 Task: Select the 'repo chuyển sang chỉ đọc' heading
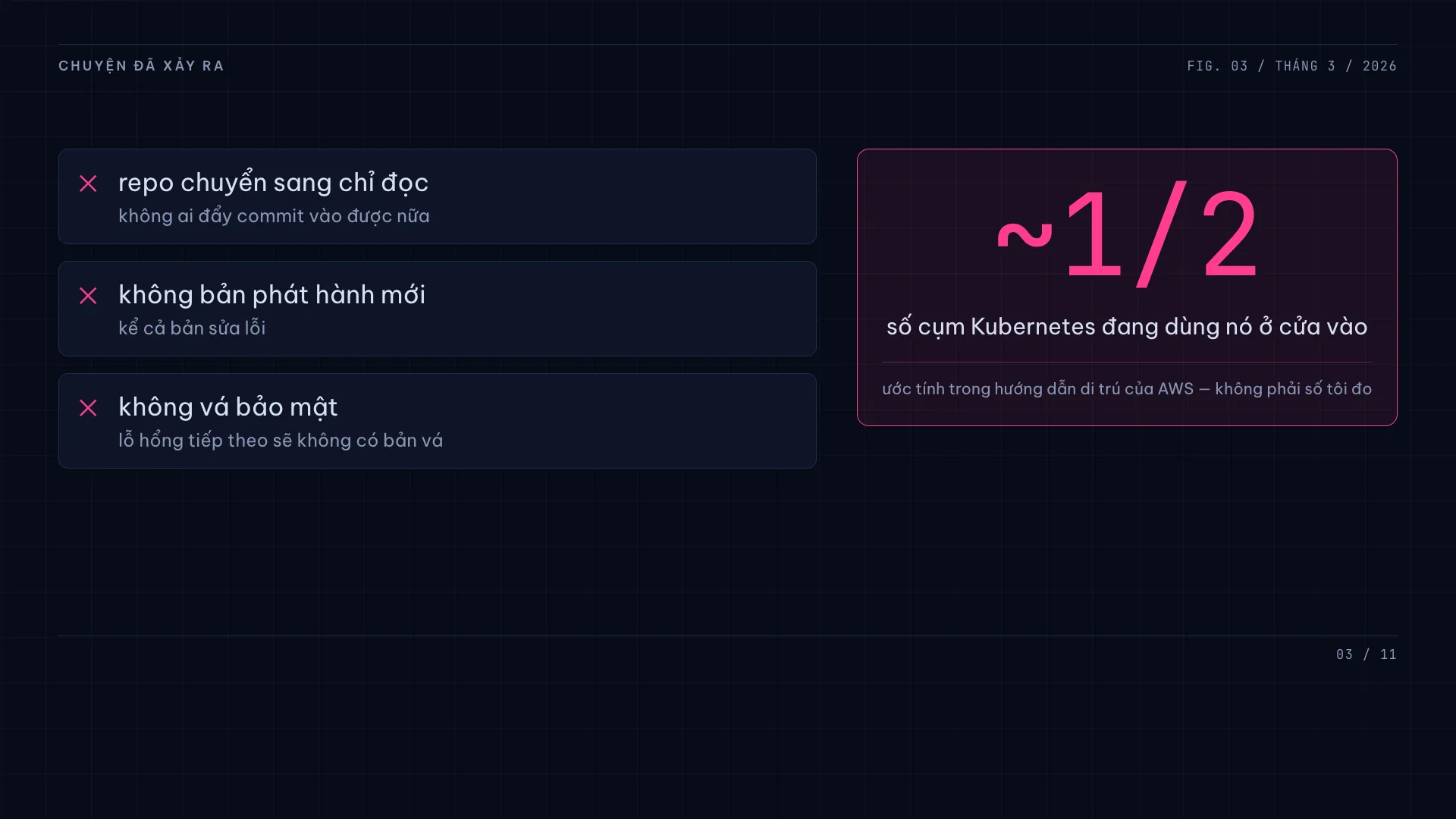point(273,183)
